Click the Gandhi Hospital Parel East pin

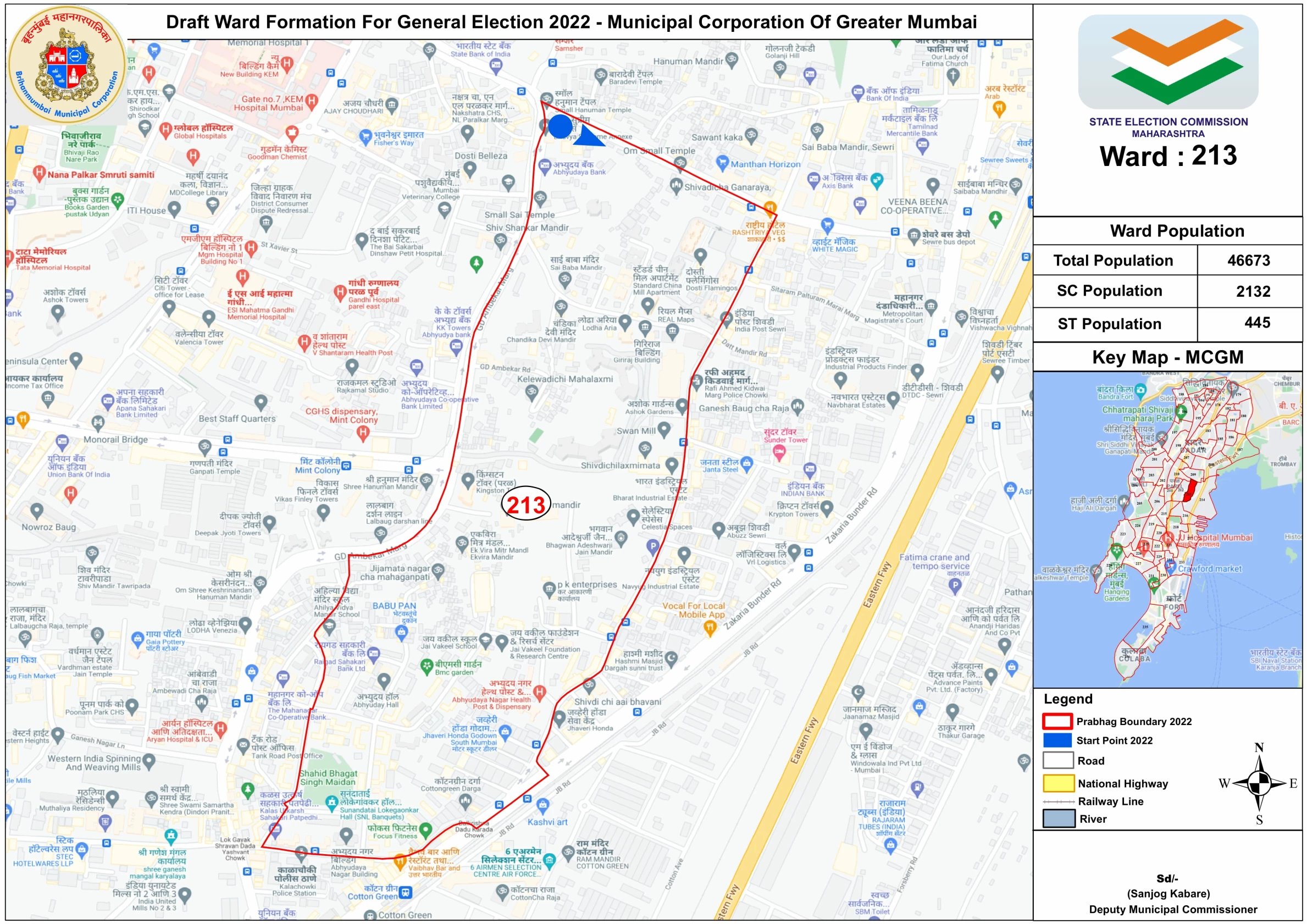[340, 292]
